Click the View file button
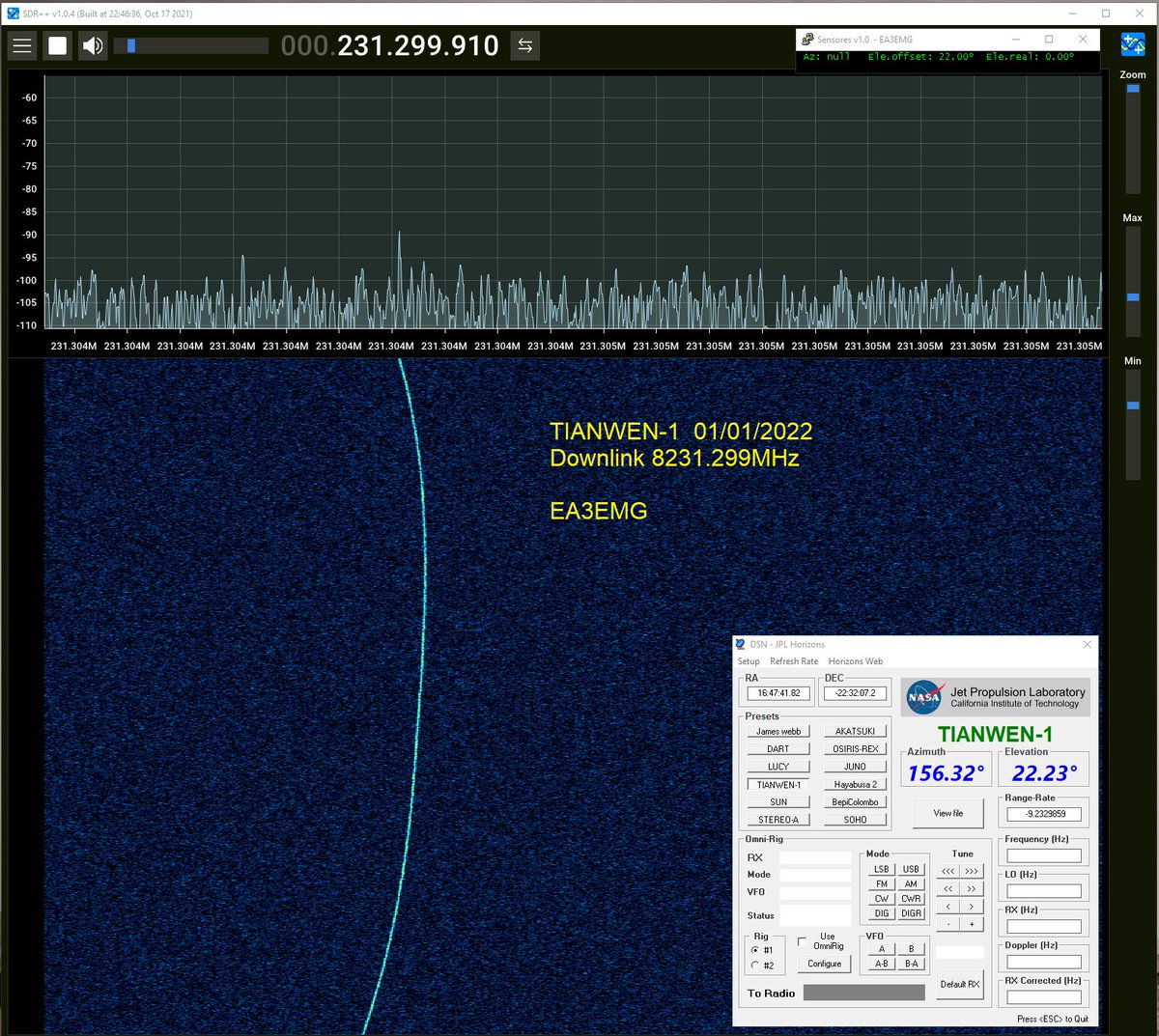Viewport: 1159px width, 1036px height. point(947,813)
